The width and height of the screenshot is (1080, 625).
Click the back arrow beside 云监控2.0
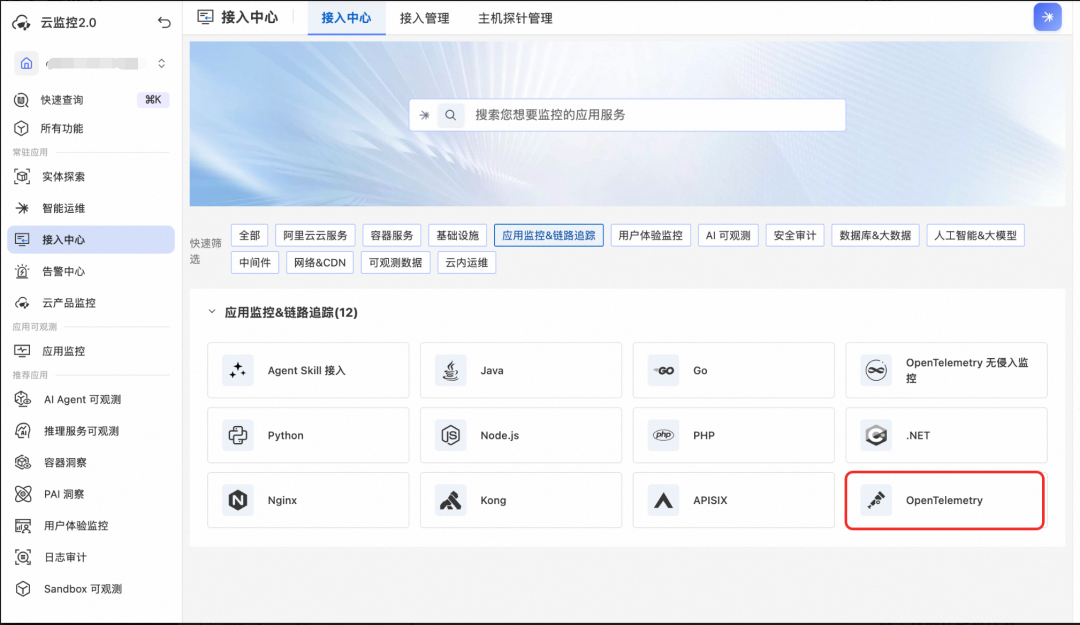(x=164, y=23)
